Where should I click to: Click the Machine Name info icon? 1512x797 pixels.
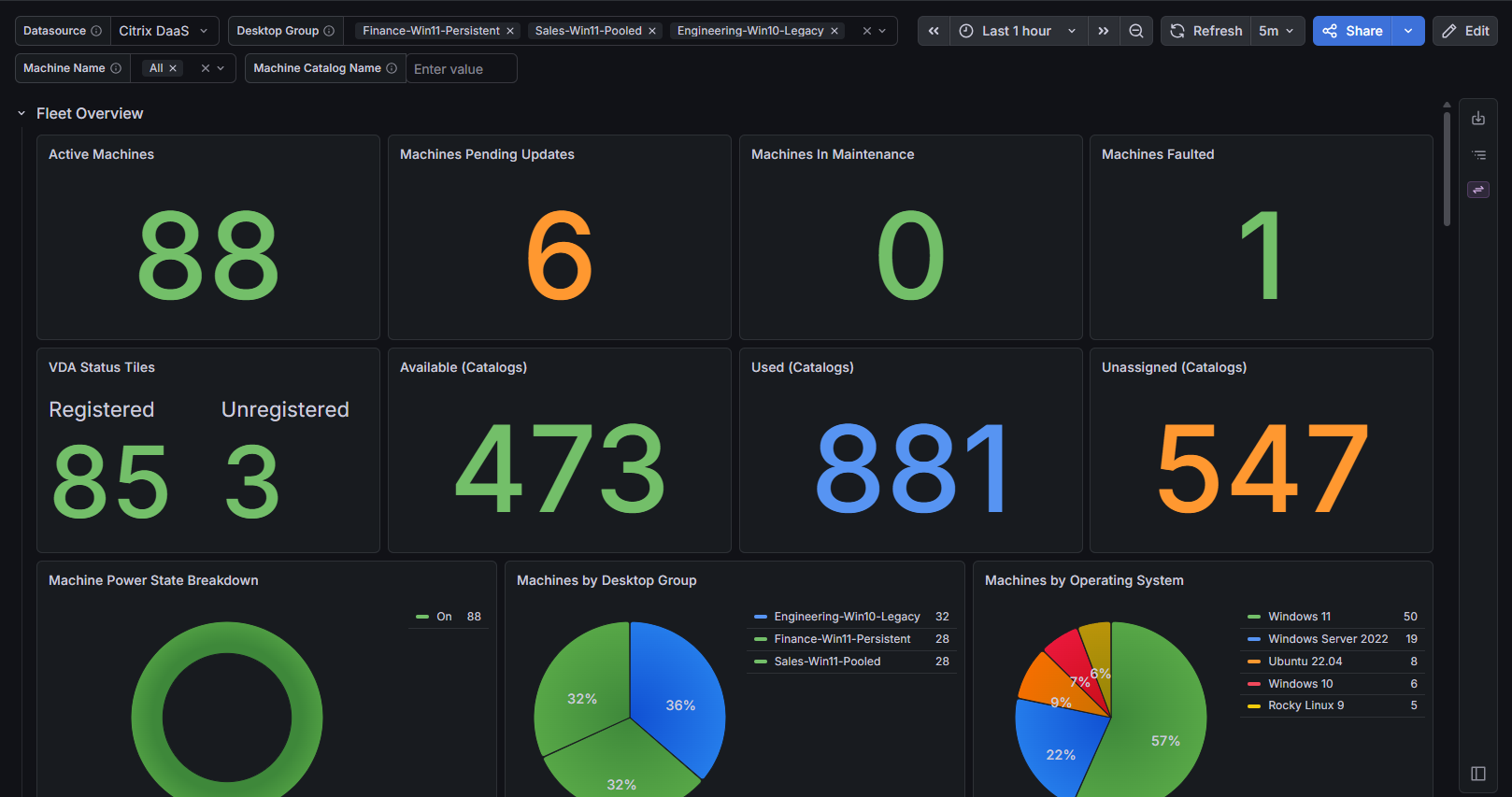pos(116,68)
